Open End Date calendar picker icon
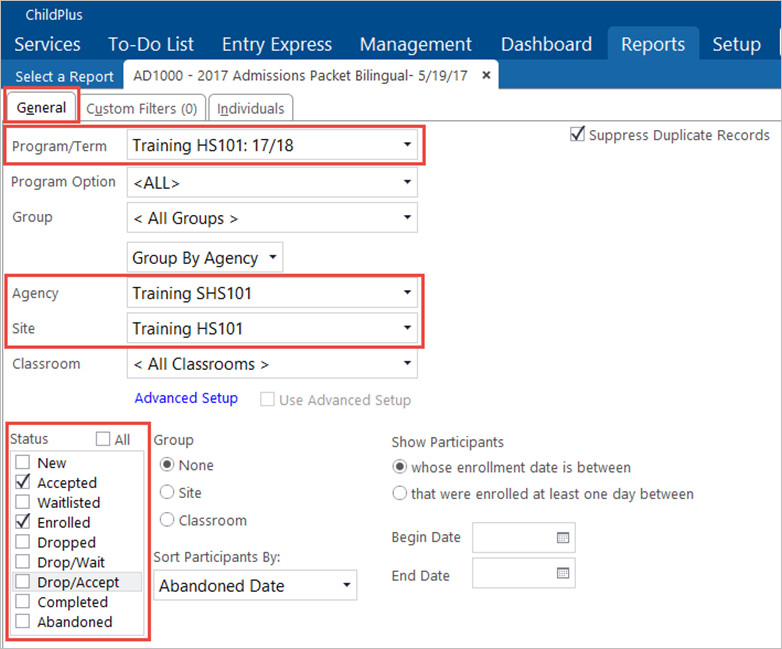 [562, 574]
